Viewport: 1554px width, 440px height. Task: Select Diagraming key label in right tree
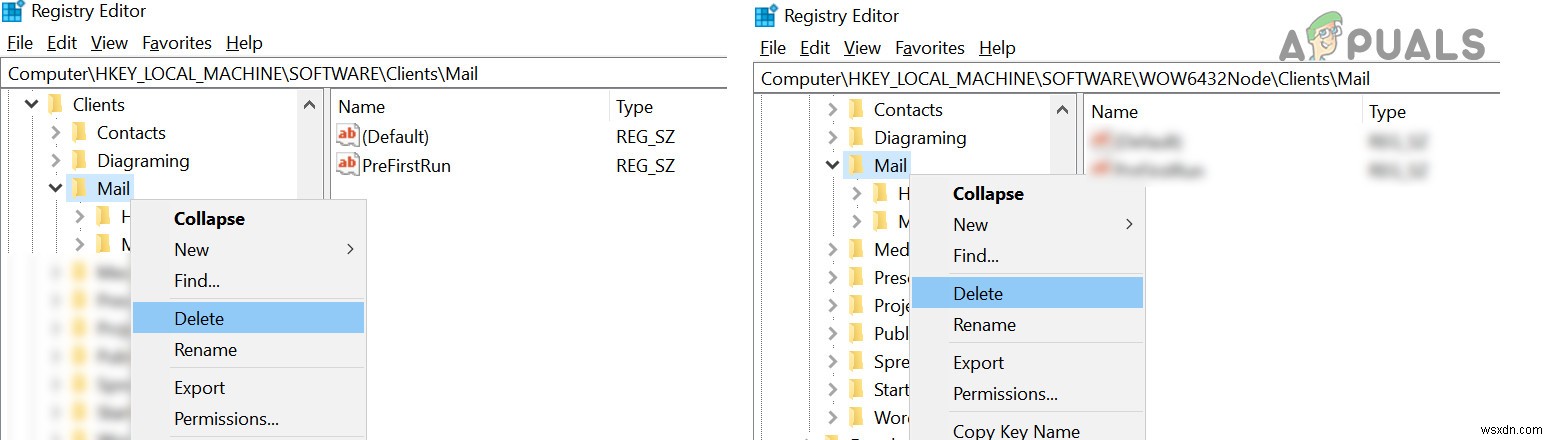(x=920, y=138)
